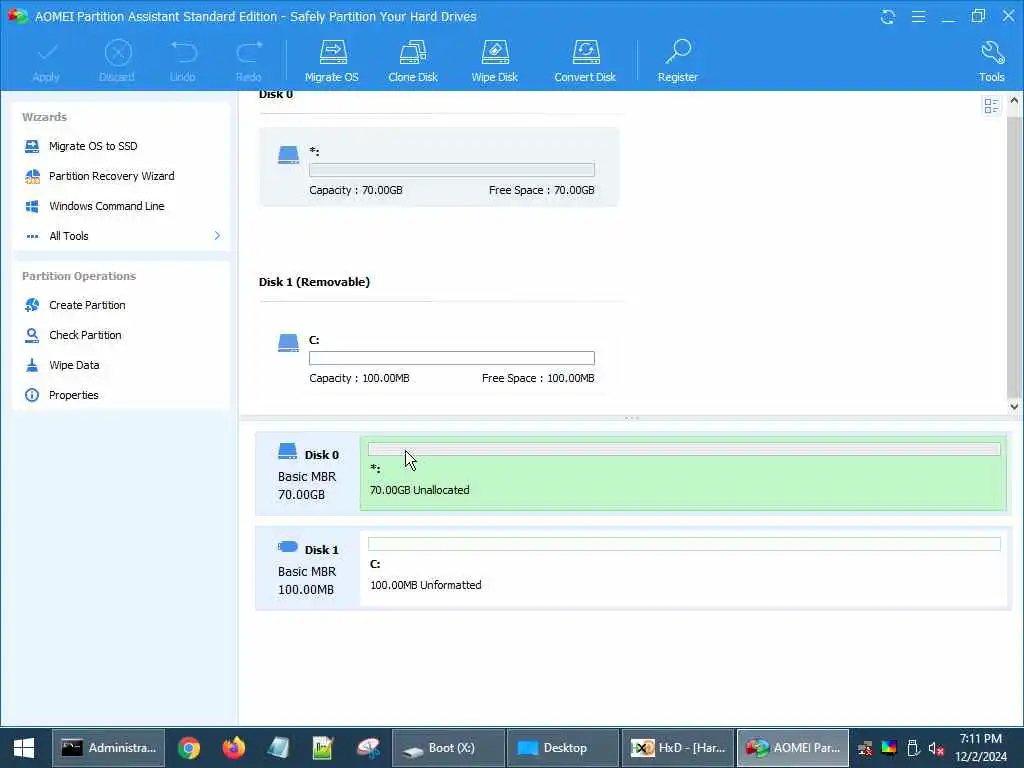Switch to Administrator command prompt taskbar item
This screenshot has height=768, width=1024.
tap(108, 748)
